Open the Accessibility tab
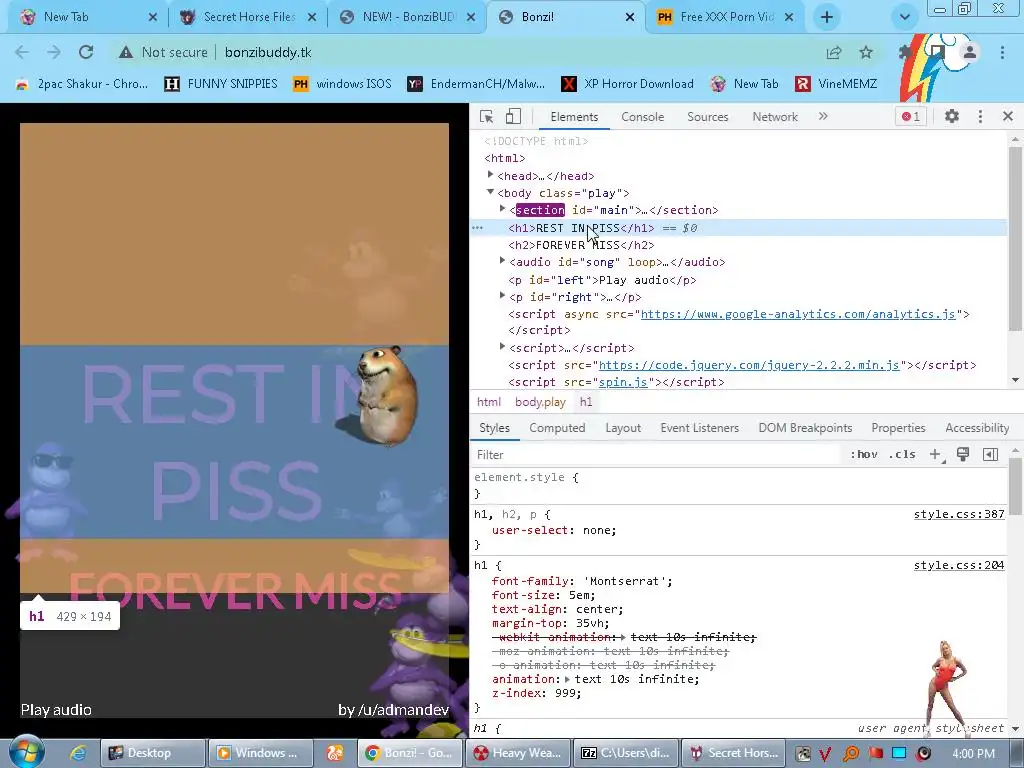The width and height of the screenshot is (1024, 768). point(977,428)
